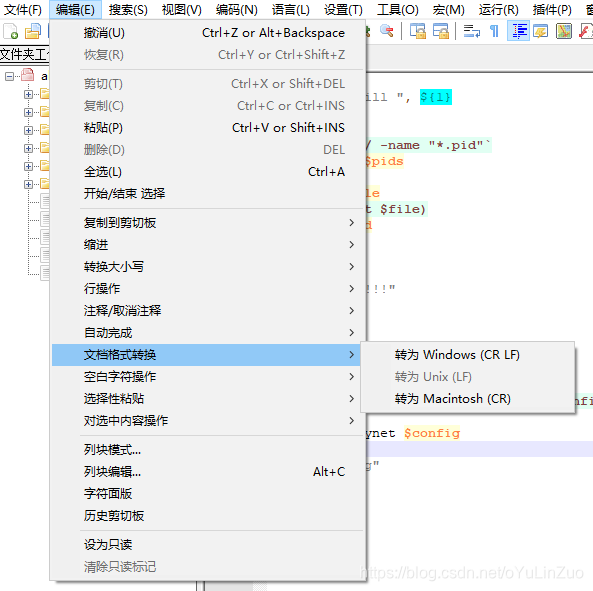
Task: Select 转为 Windows (CR LF)
Action: click(467, 355)
